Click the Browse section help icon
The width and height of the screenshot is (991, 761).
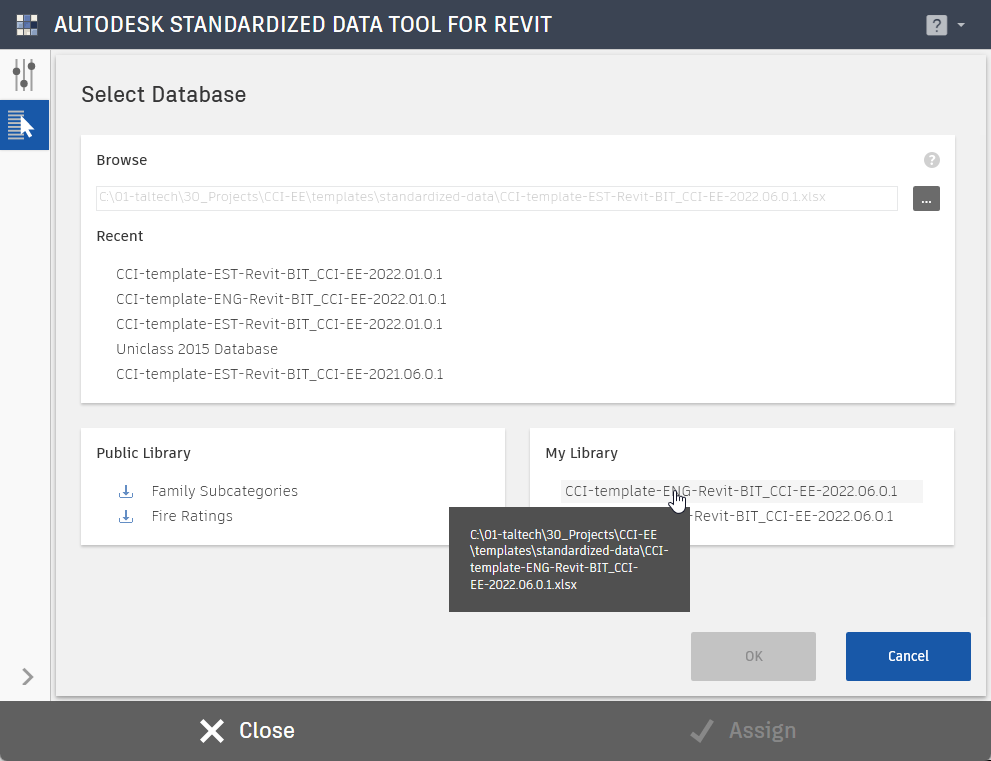932,160
